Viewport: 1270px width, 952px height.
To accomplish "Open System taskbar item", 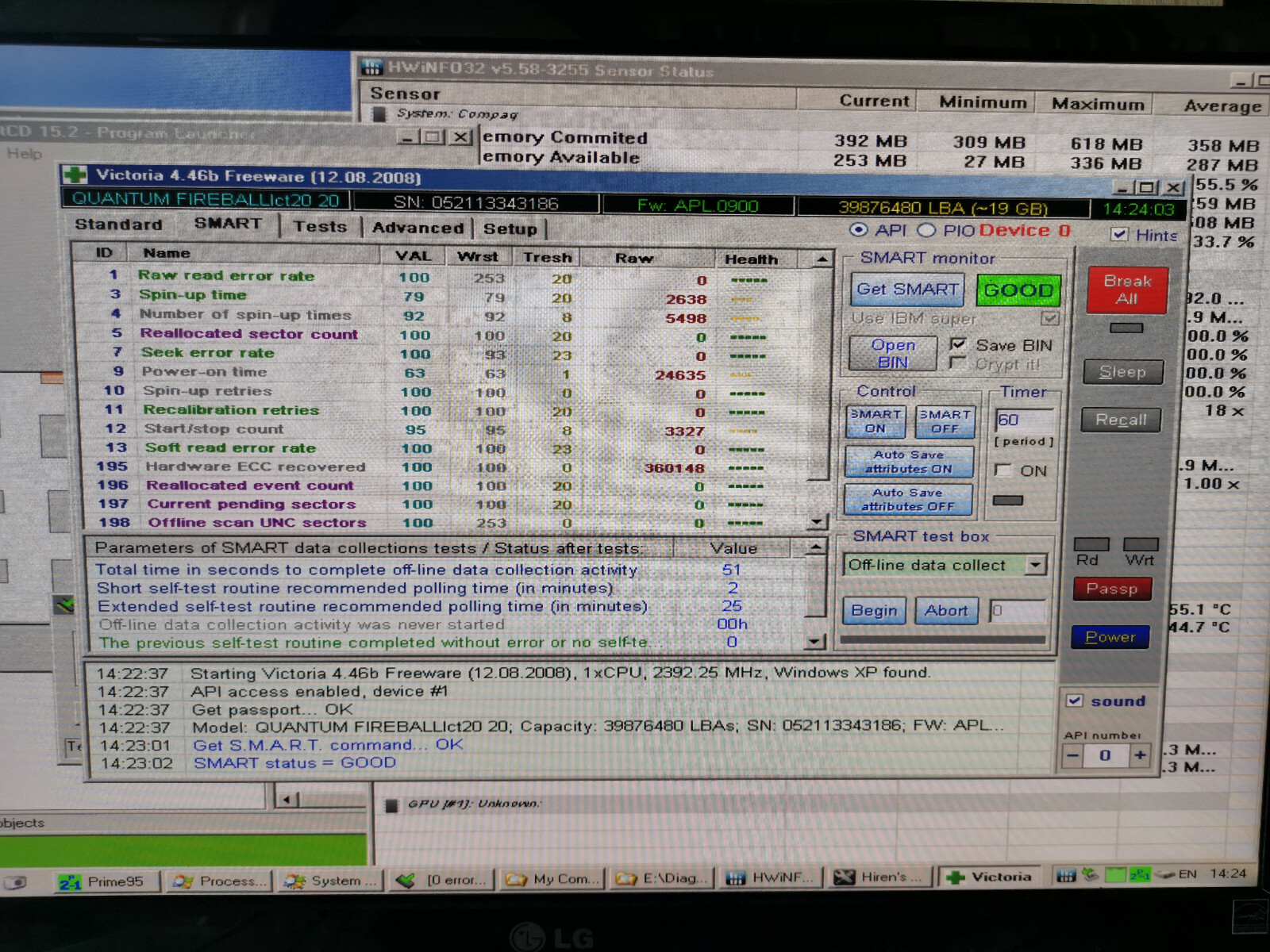I will (x=332, y=881).
